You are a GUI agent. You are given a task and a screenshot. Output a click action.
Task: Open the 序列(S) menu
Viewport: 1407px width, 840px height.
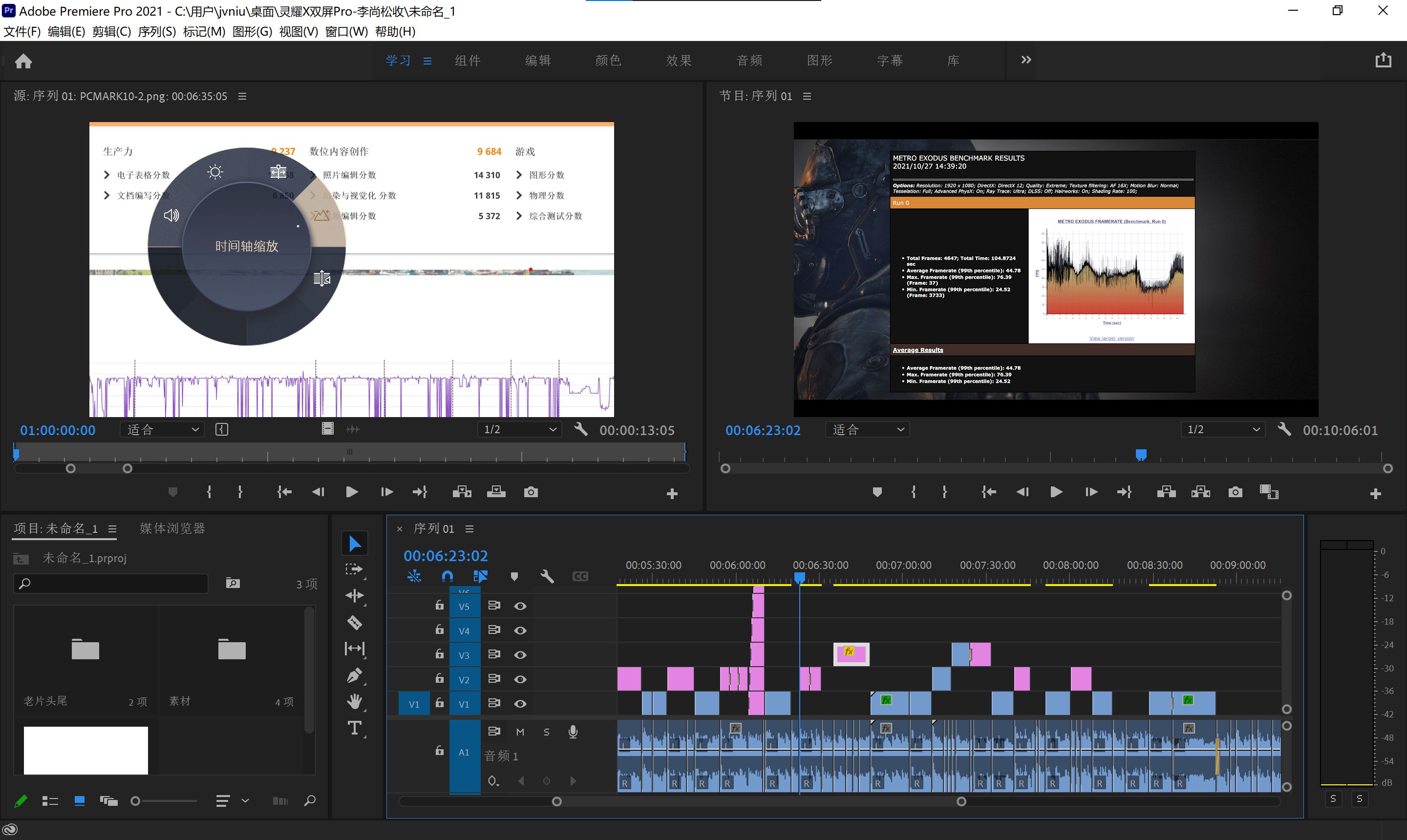point(157,32)
